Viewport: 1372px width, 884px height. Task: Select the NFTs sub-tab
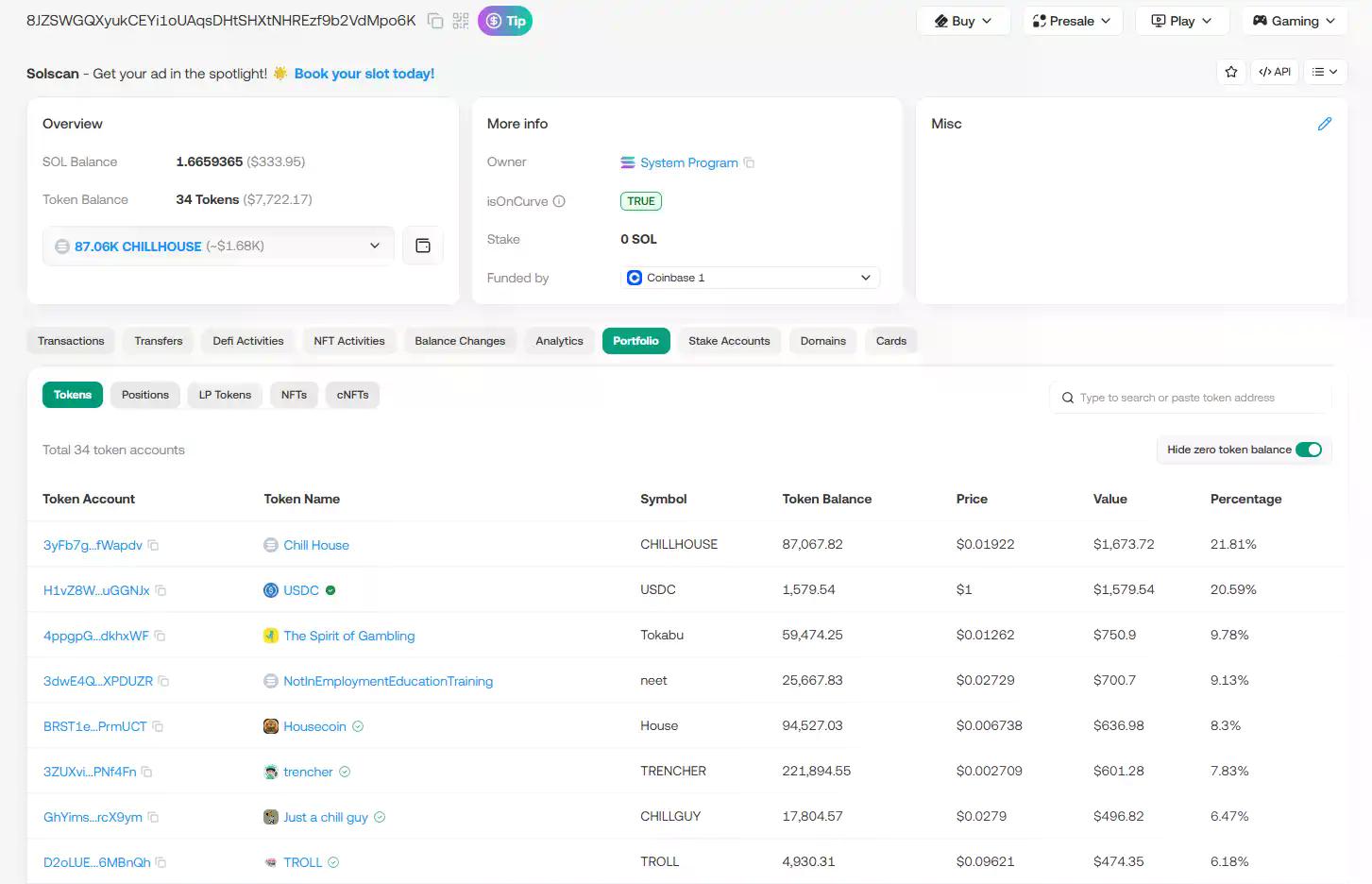(294, 395)
